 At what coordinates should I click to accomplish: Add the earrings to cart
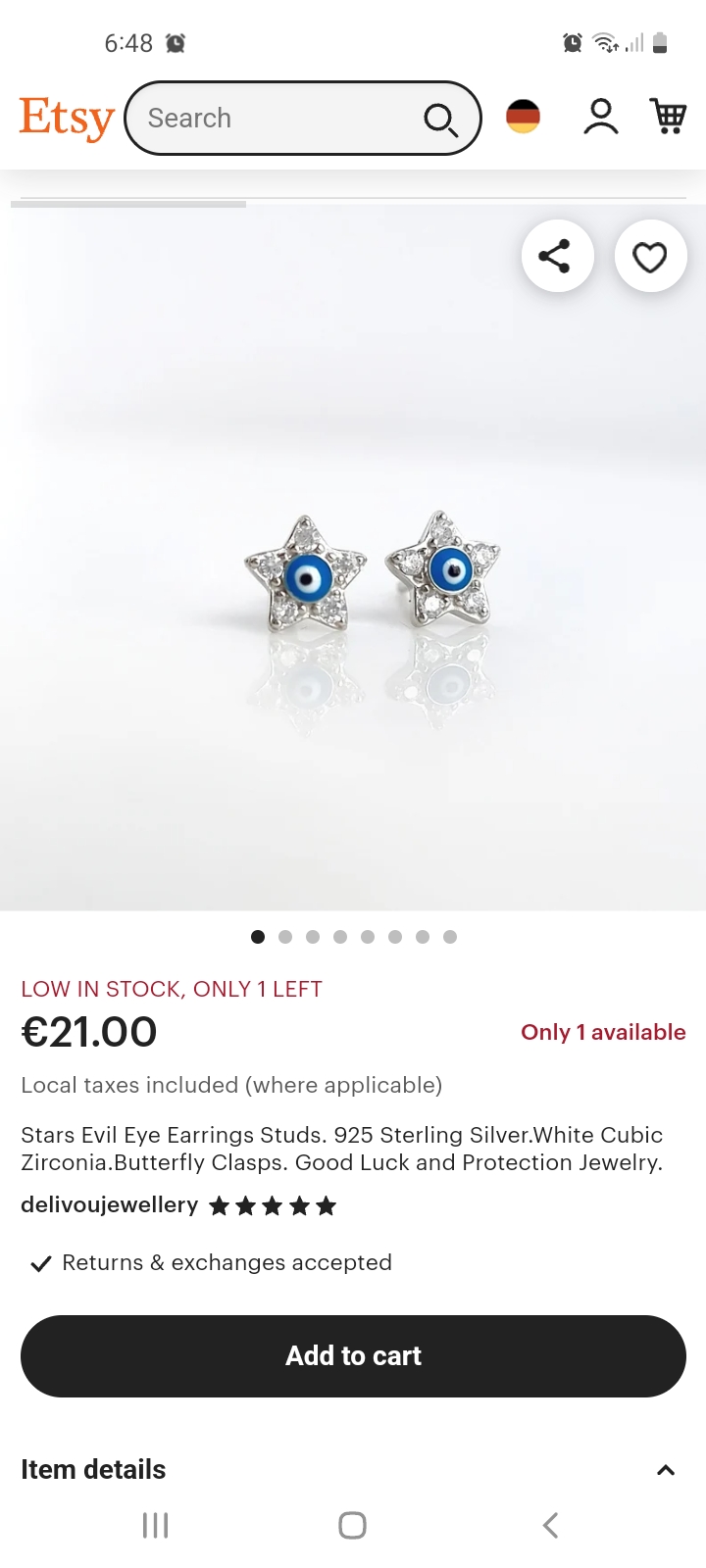coord(353,1356)
